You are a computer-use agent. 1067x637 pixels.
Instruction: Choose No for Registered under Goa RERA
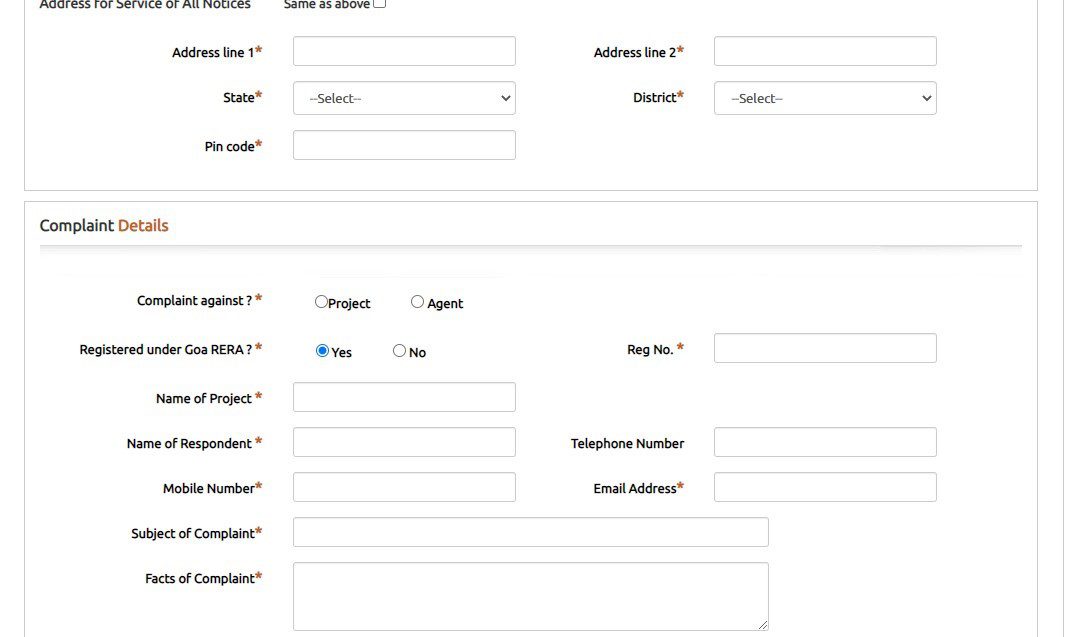pos(399,351)
